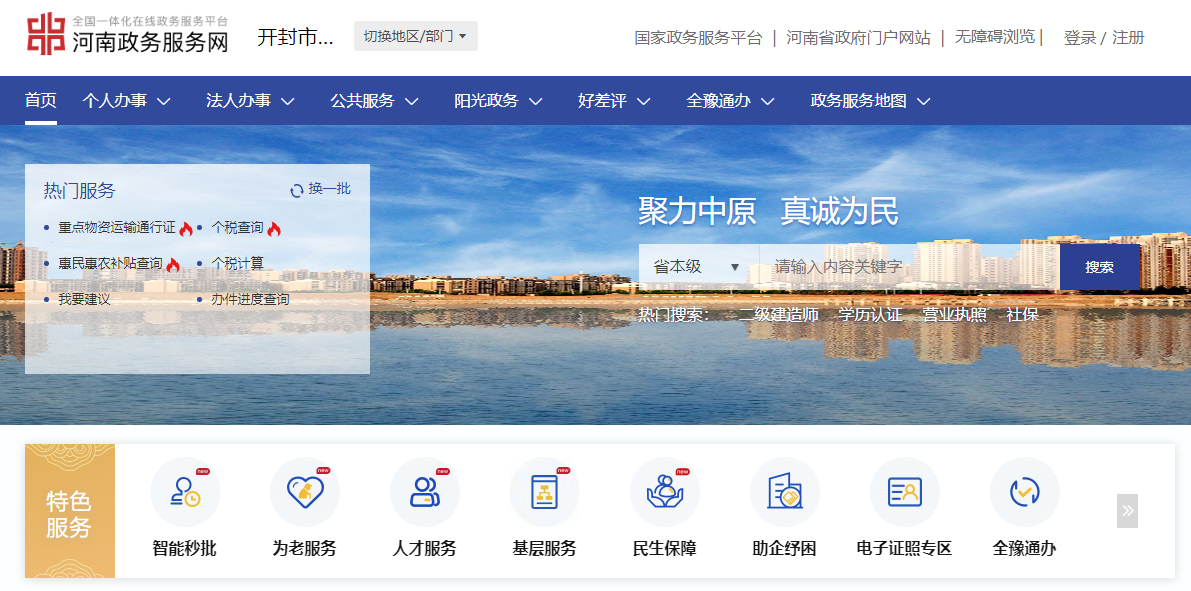
Task: Open the 个税查询 hot service link
Action: (x=238, y=228)
